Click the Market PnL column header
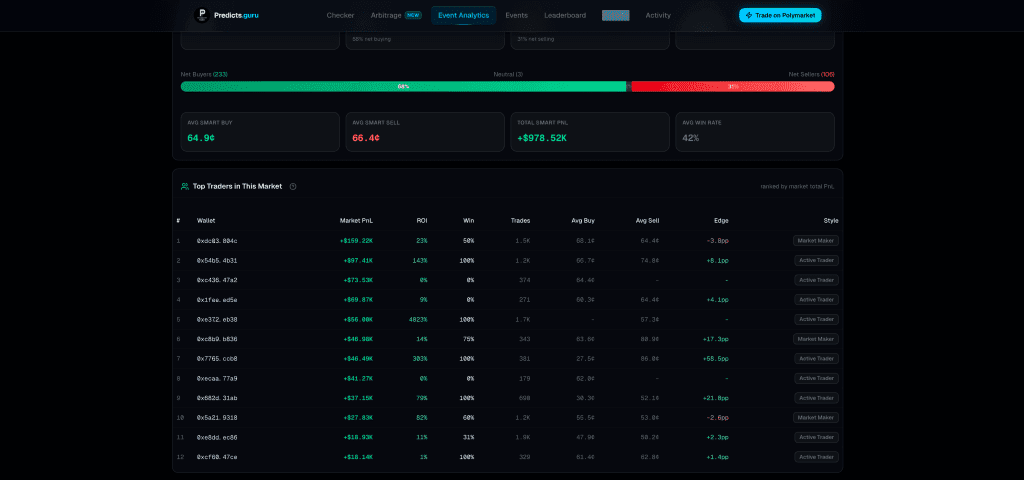The height and width of the screenshot is (480, 1024). tap(357, 221)
